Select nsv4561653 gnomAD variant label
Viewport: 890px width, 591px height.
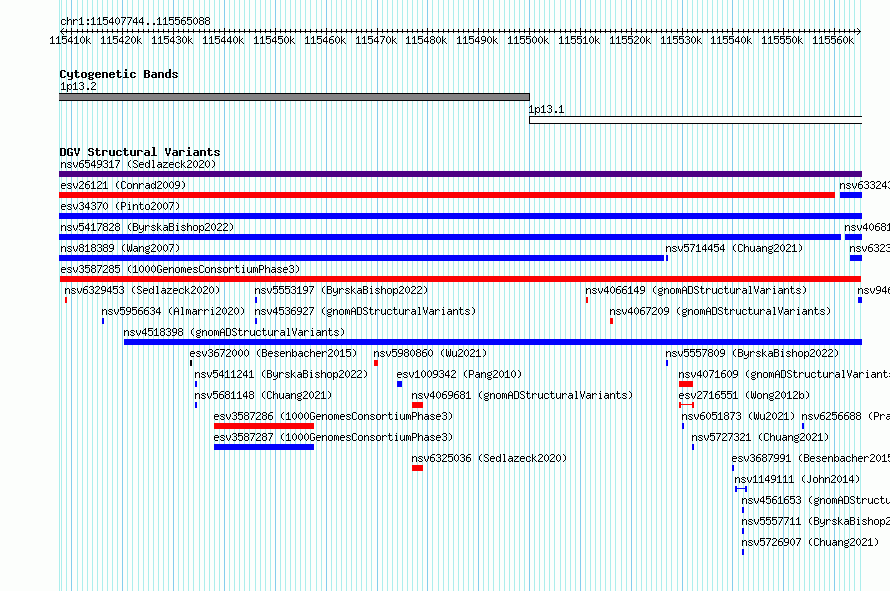815,500
